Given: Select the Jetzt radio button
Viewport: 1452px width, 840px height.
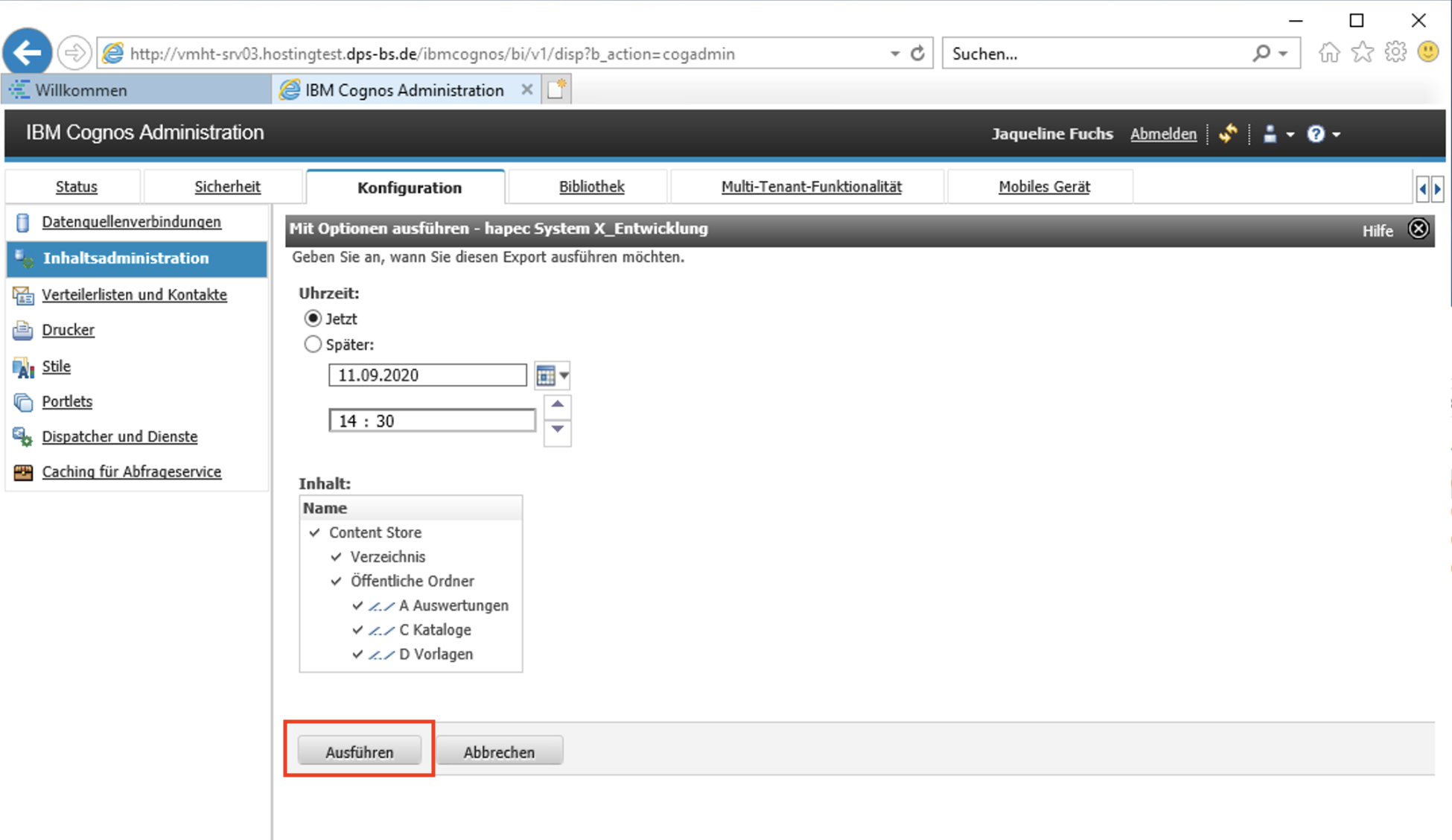Looking at the screenshot, I should tap(313, 319).
